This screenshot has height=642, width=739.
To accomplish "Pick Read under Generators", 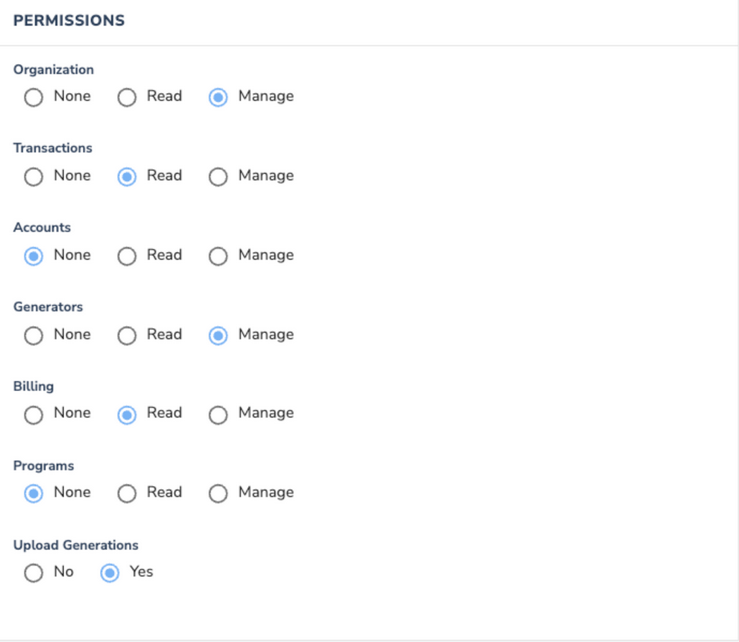I will click(x=127, y=336).
